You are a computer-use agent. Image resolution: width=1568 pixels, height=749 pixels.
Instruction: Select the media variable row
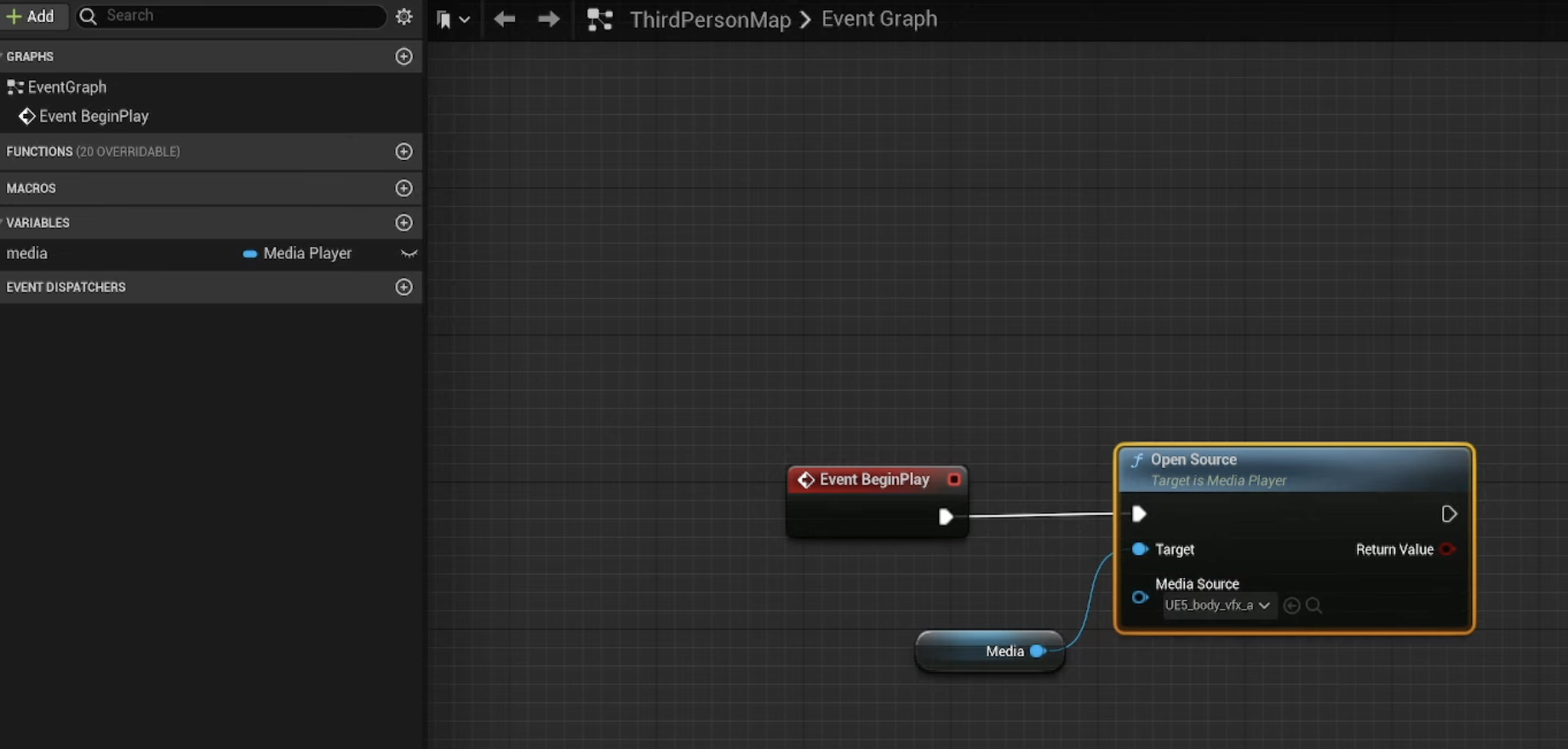click(x=211, y=254)
